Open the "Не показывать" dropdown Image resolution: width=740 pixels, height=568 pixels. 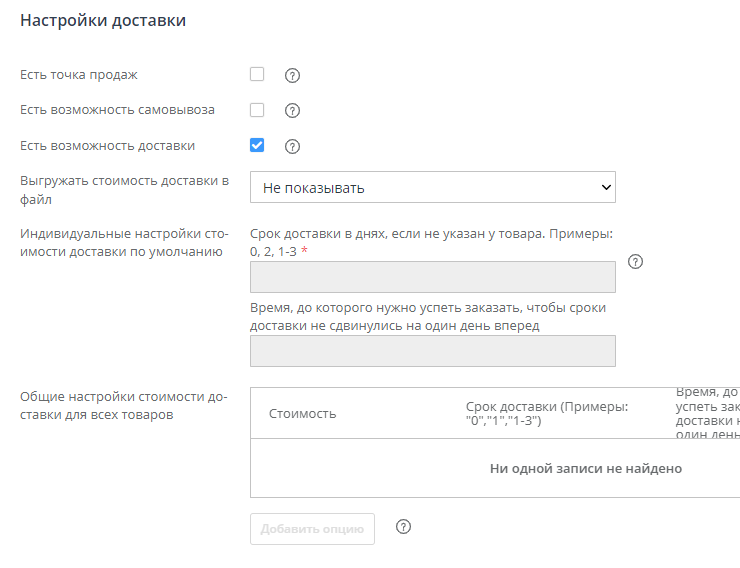(432, 187)
